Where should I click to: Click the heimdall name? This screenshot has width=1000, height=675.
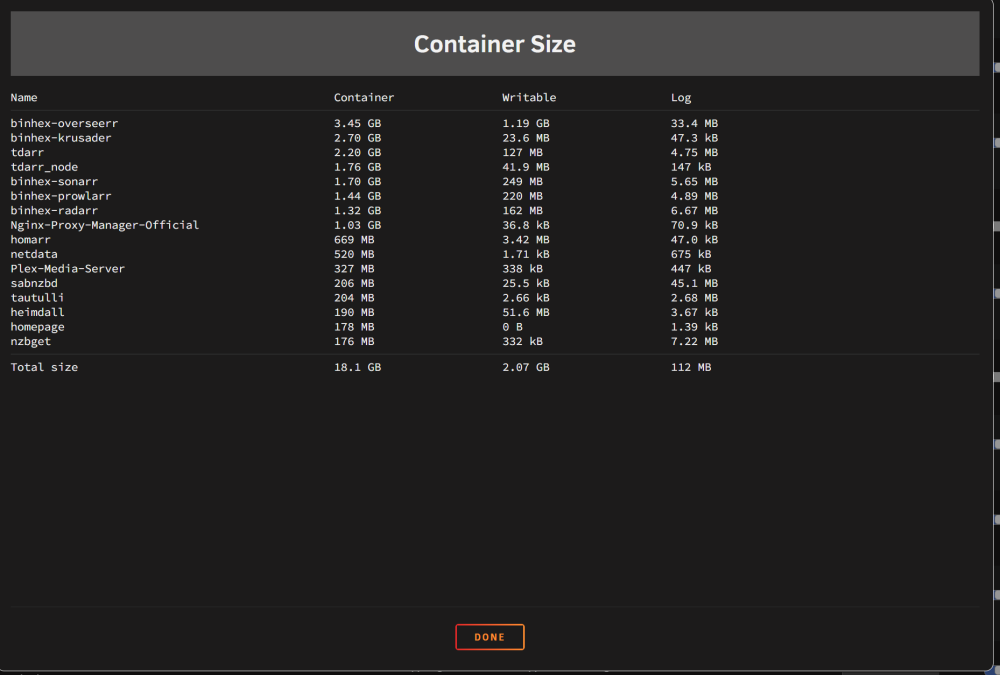pos(37,313)
